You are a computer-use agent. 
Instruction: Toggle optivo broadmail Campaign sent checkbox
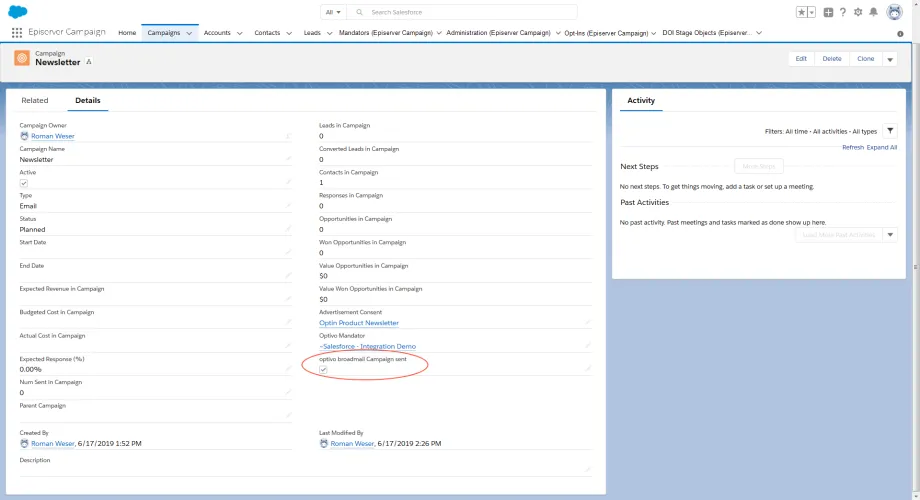323,370
